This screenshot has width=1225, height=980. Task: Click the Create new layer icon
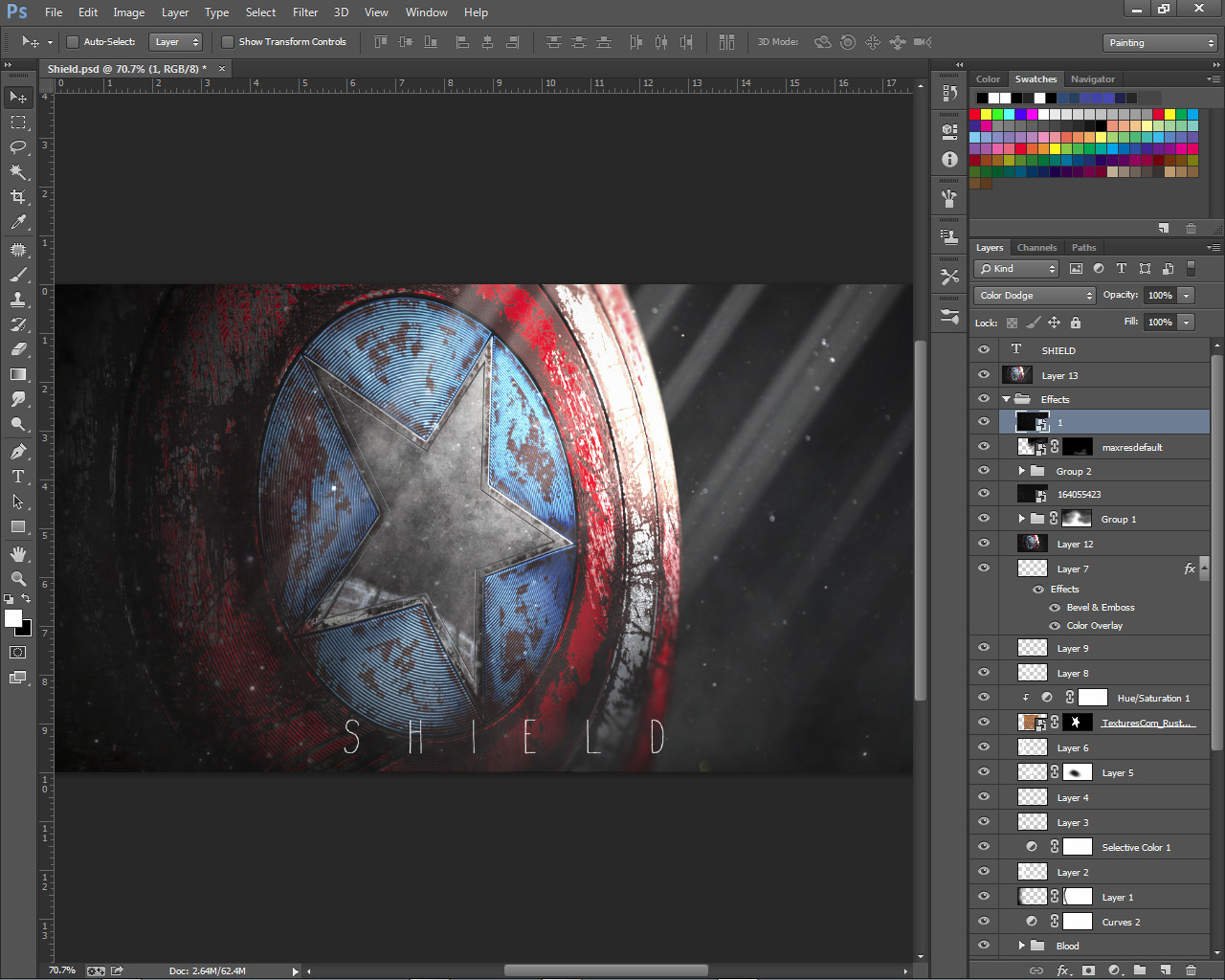[x=1166, y=969]
